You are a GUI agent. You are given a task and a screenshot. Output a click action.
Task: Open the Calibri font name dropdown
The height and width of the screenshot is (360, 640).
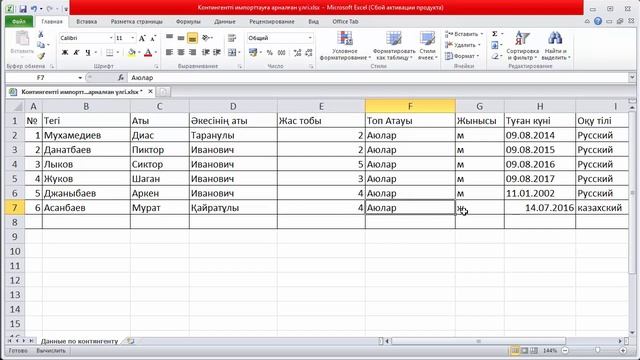point(111,38)
